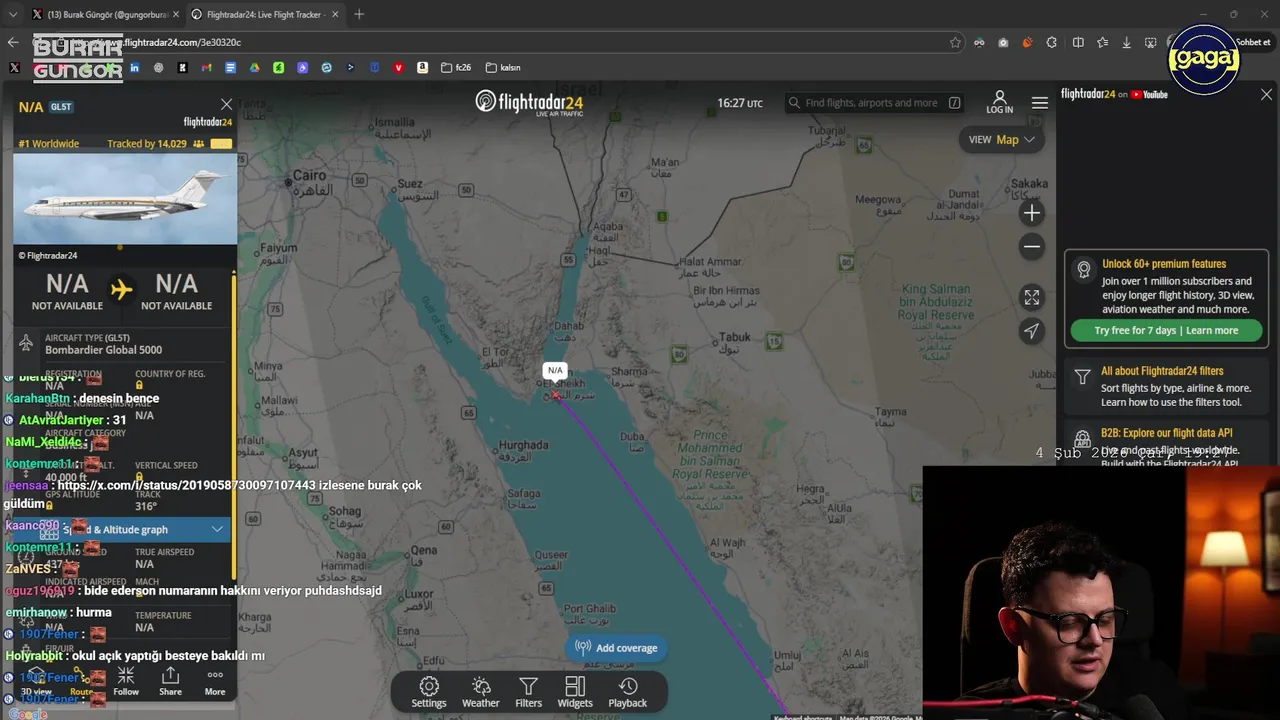The width and height of the screenshot is (1280, 720).
Task: Click the orange camera extension icon
Action: pyautogui.click(x=1027, y=42)
